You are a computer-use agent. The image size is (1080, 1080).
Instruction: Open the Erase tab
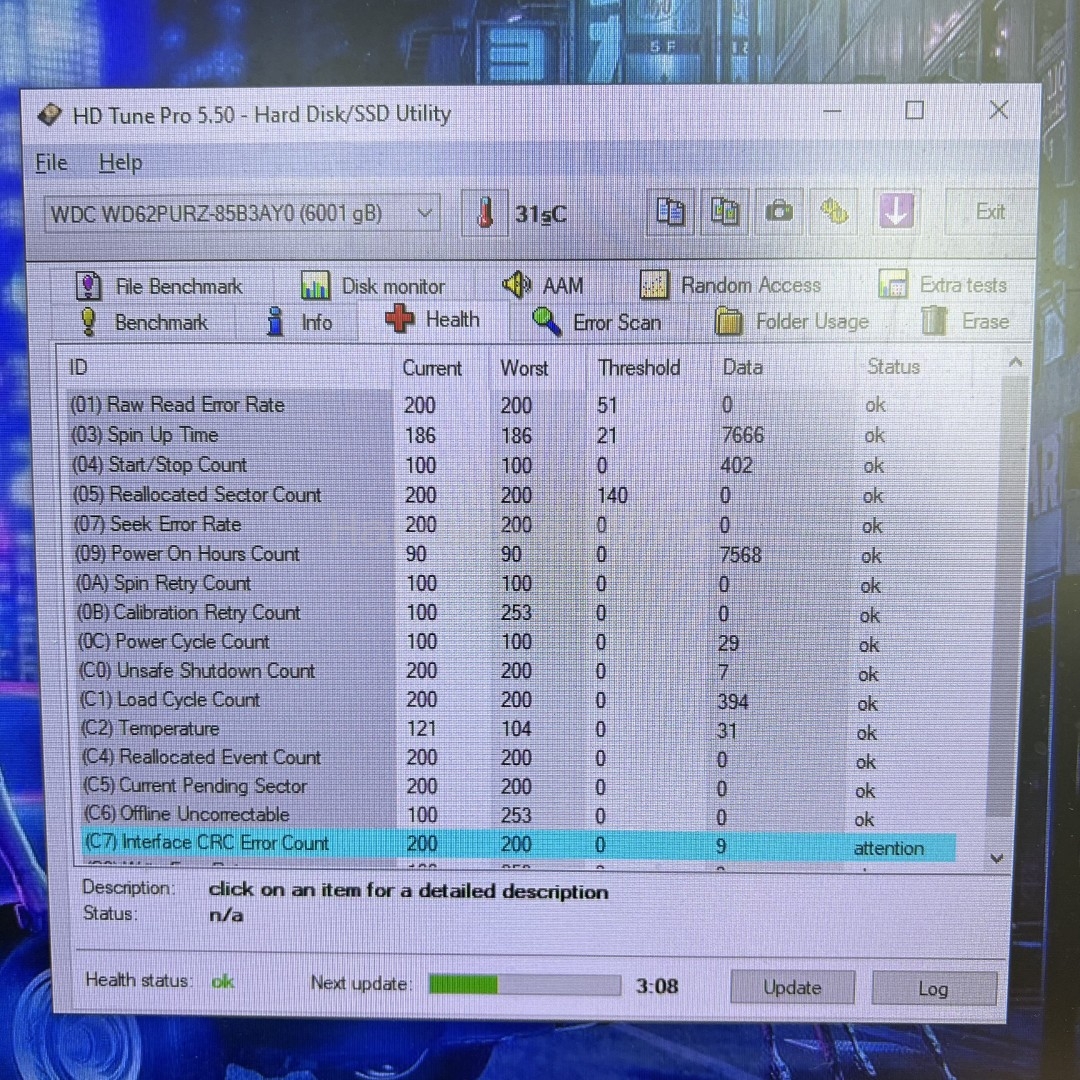tap(964, 321)
